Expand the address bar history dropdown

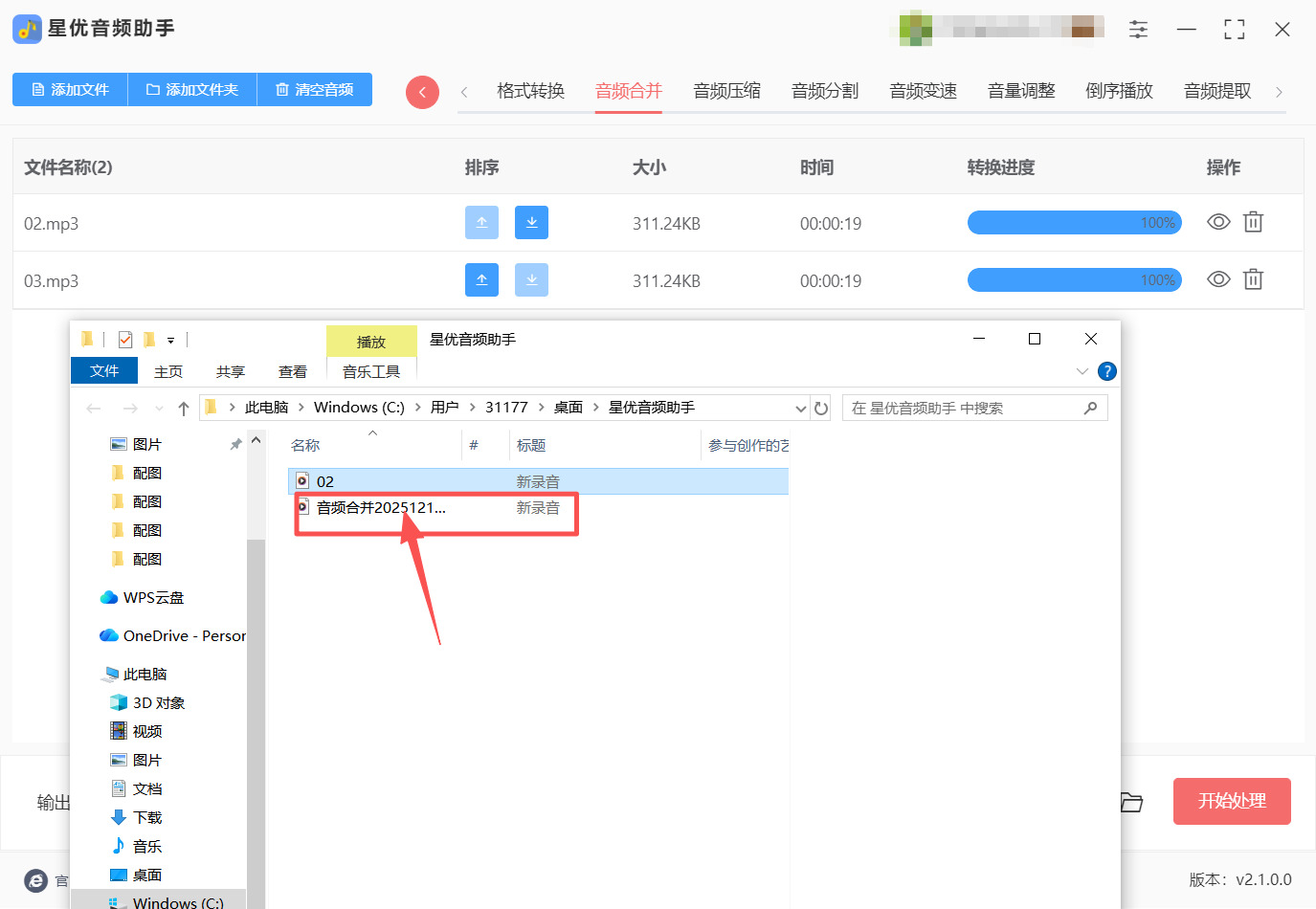pyautogui.click(x=801, y=409)
